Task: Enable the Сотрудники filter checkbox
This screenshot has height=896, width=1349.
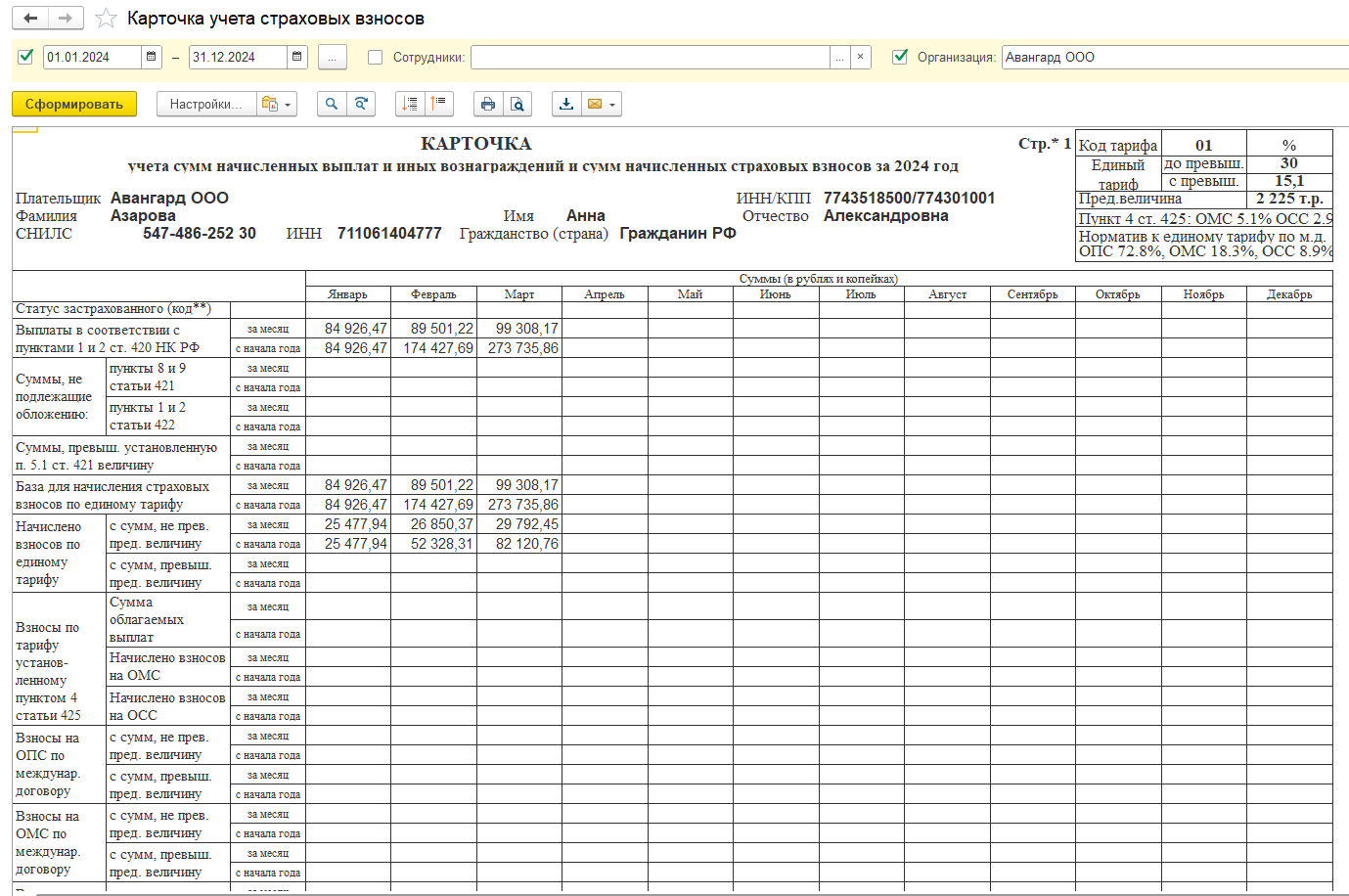Action: point(375,57)
